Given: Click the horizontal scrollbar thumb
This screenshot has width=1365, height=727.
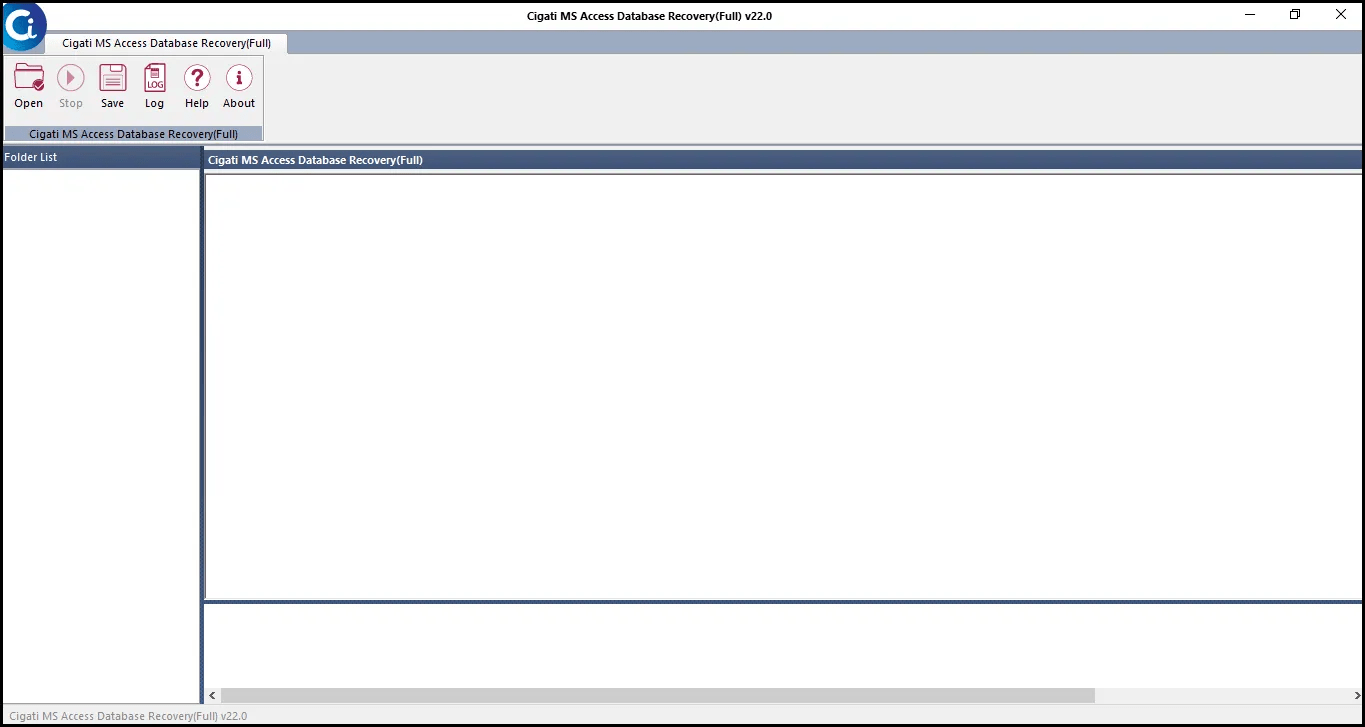Looking at the screenshot, I should (x=658, y=695).
